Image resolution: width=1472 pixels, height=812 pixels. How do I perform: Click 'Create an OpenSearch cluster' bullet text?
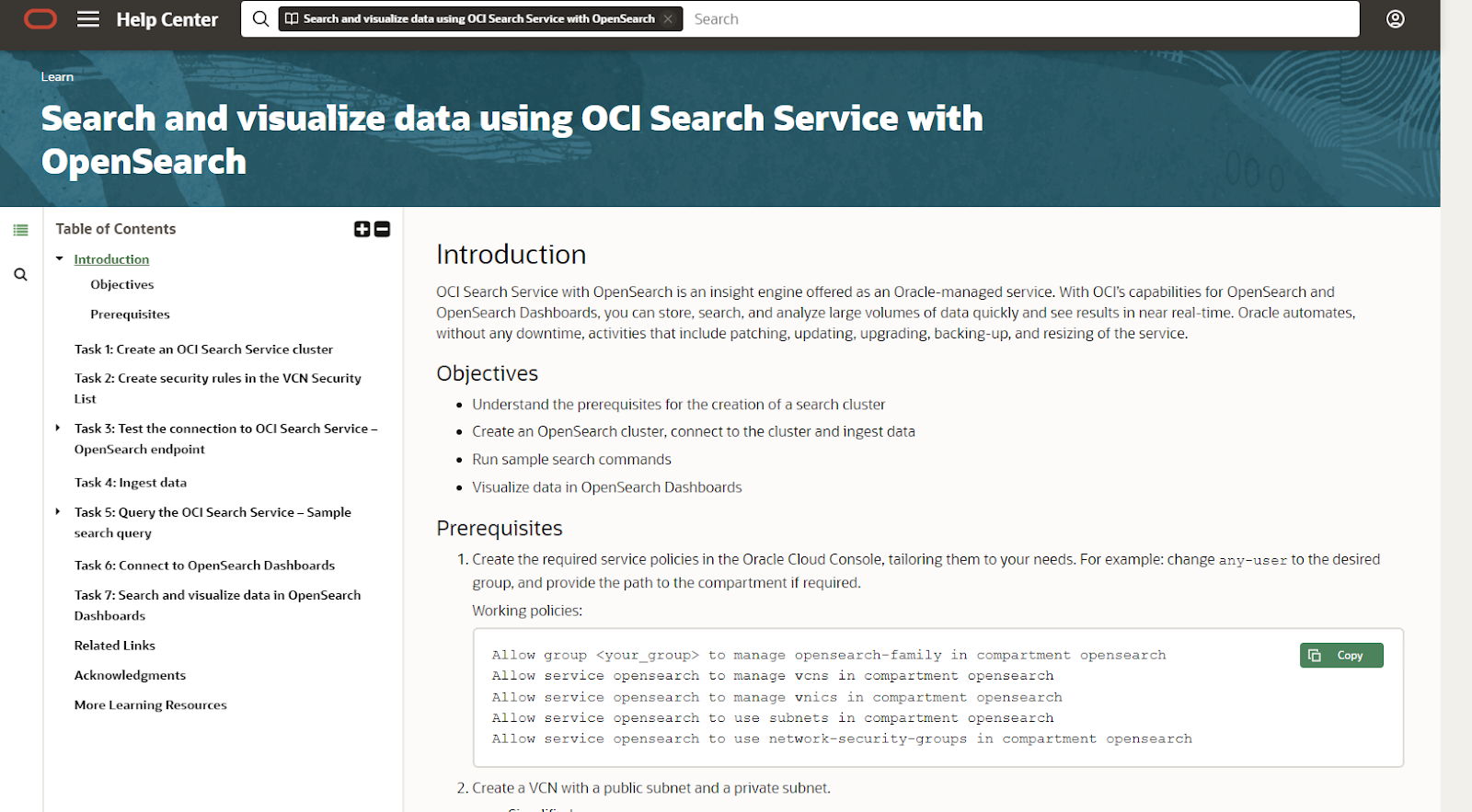(x=693, y=431)
